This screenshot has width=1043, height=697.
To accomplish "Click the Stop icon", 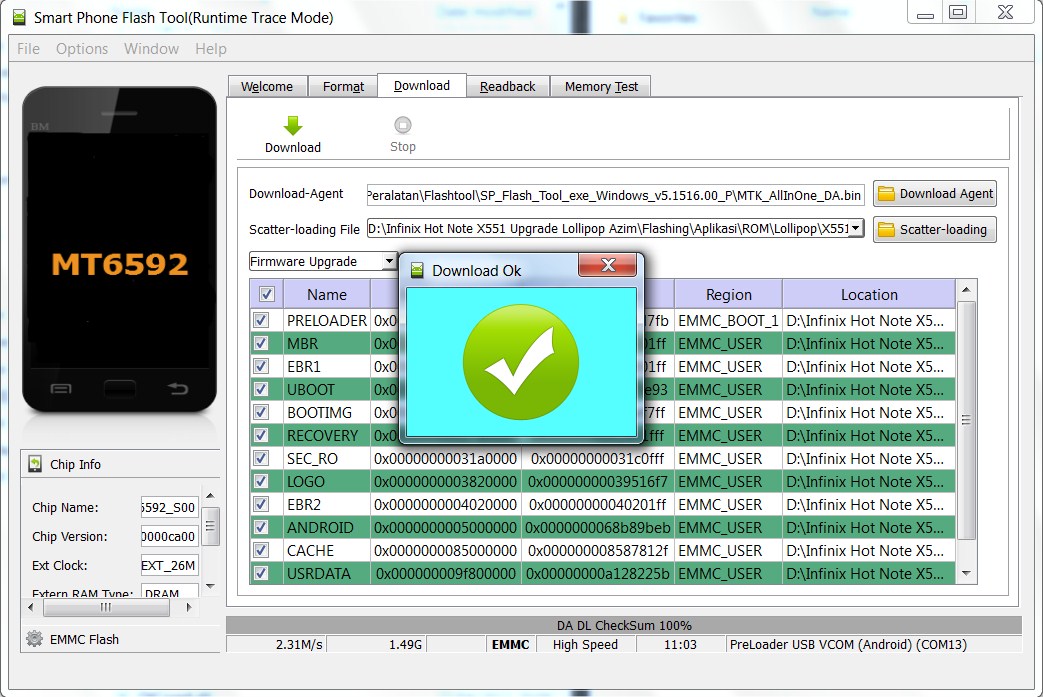I will (402, 125).
